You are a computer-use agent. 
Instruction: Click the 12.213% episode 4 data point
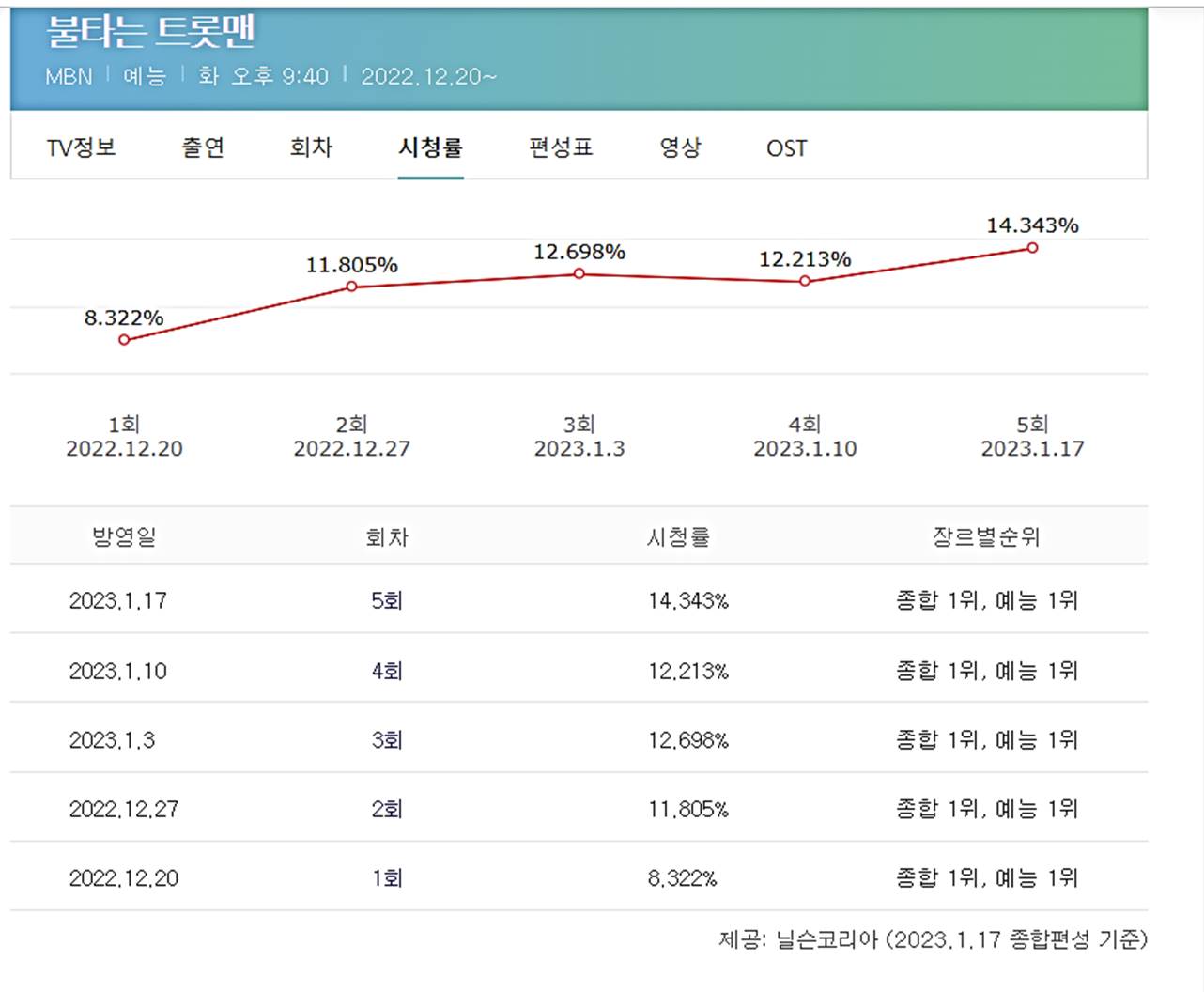click(x=805, y=281)
